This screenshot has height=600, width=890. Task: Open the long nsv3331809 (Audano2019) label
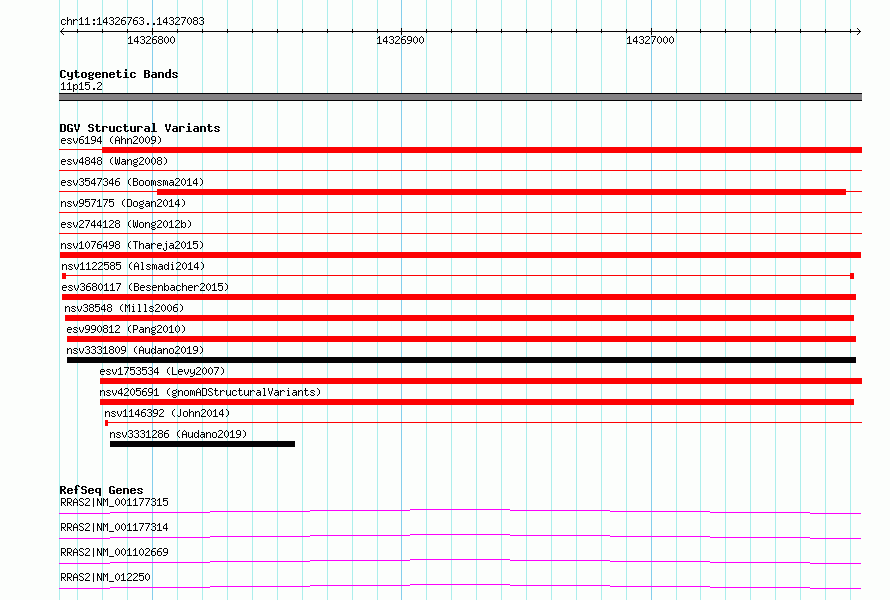pos(135,350)
